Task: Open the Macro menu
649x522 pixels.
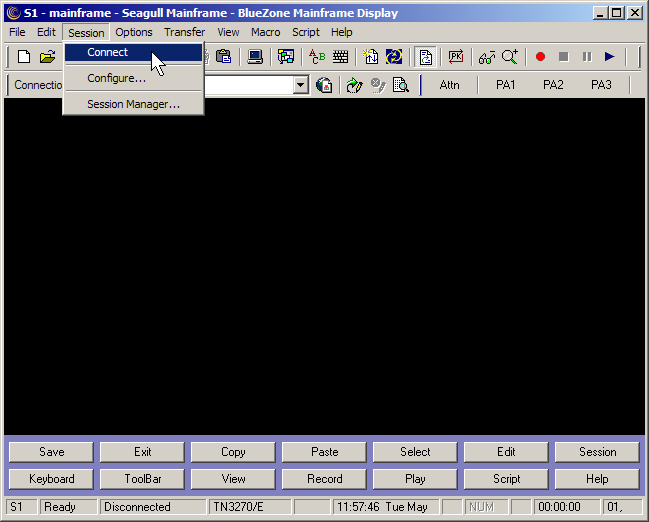Action: pos(265,32)
